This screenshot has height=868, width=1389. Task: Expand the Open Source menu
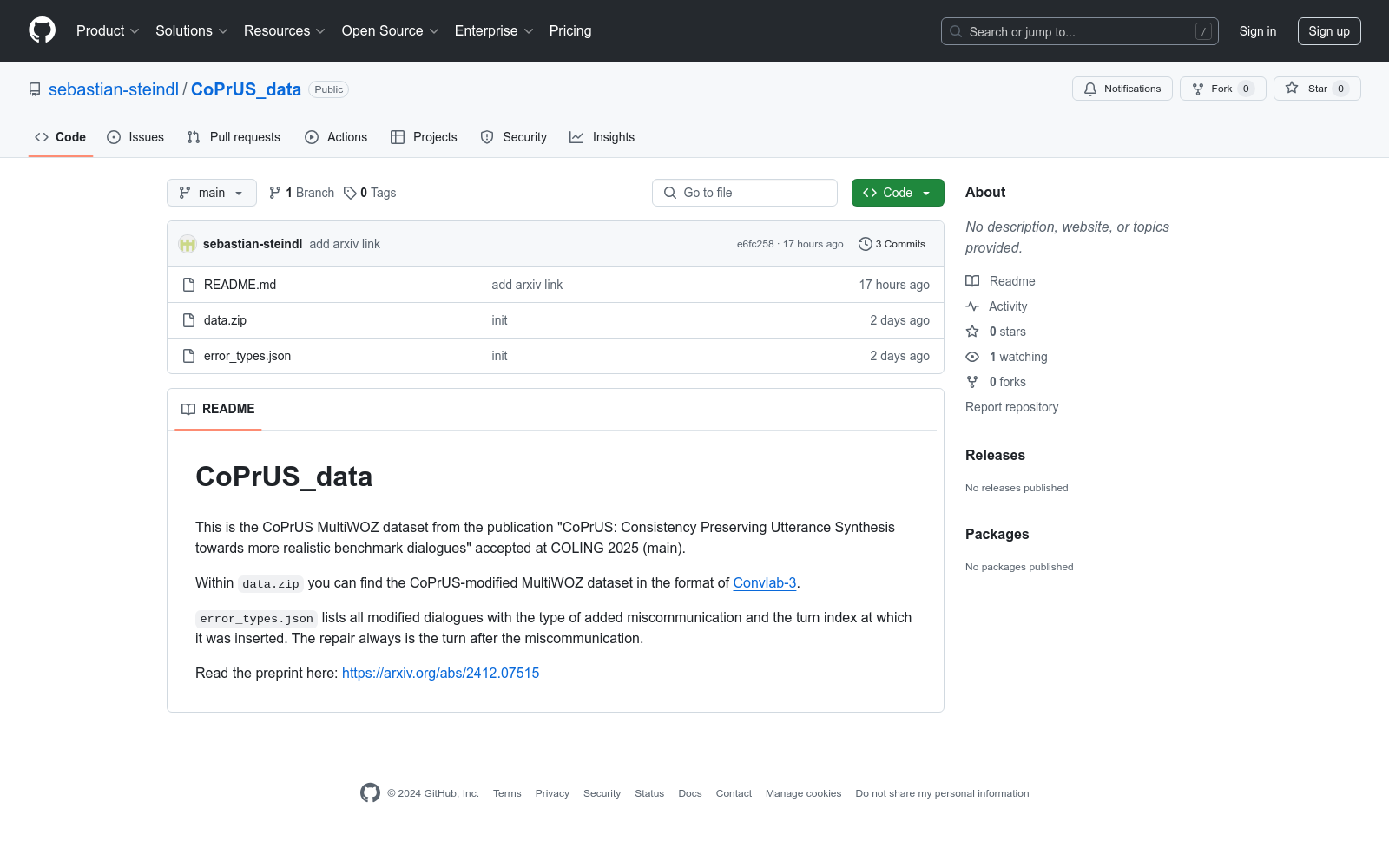point(391,30)
